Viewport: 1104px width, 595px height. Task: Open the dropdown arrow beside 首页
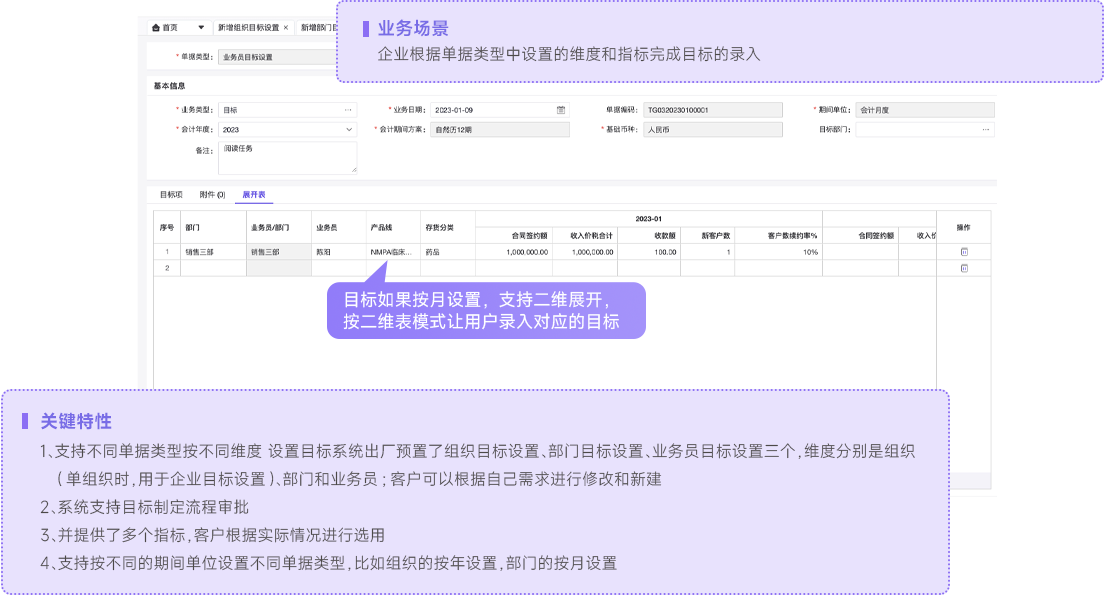(201, 28)
